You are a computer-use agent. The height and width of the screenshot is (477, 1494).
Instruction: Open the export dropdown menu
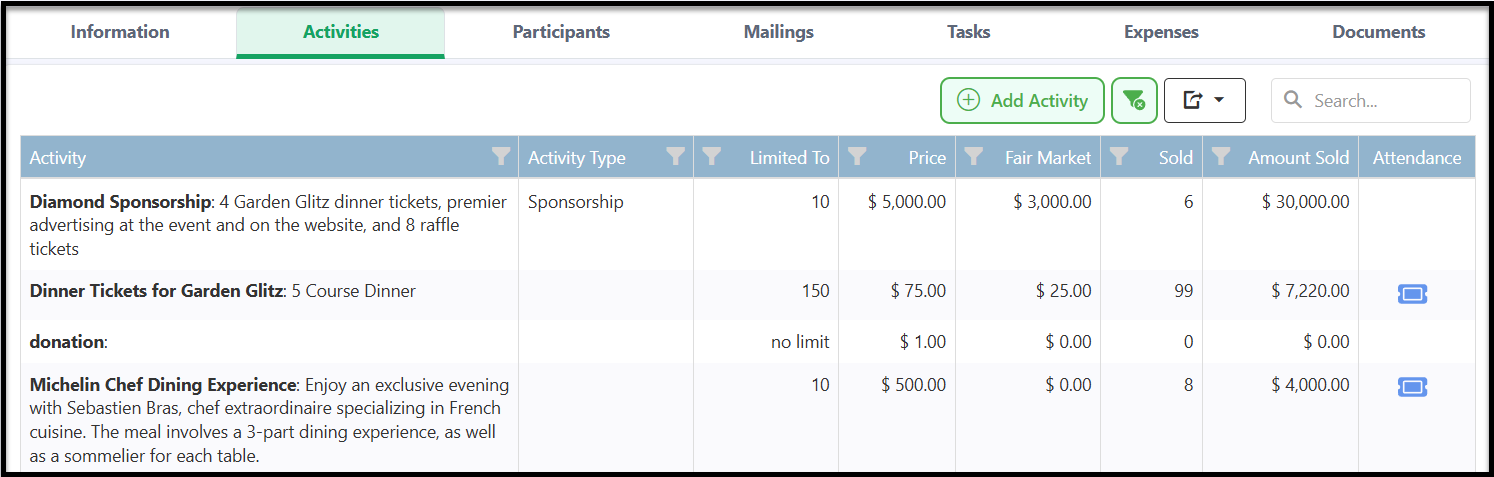[x=1204, y=100]
